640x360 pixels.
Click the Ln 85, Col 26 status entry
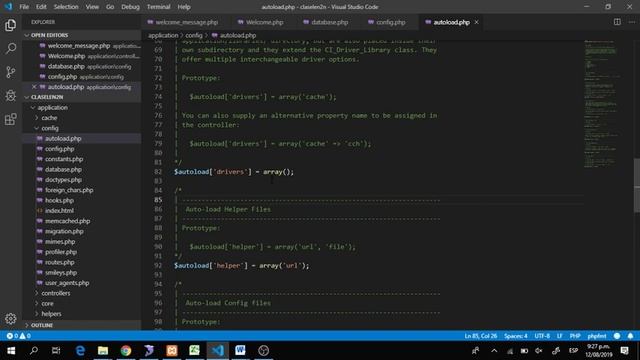pos(481,336)
